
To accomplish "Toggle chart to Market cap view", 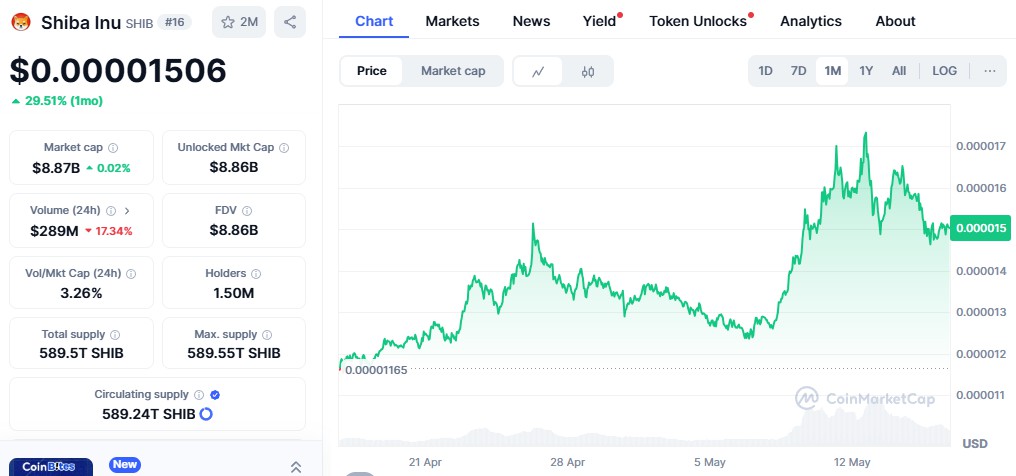I will 453,71.
